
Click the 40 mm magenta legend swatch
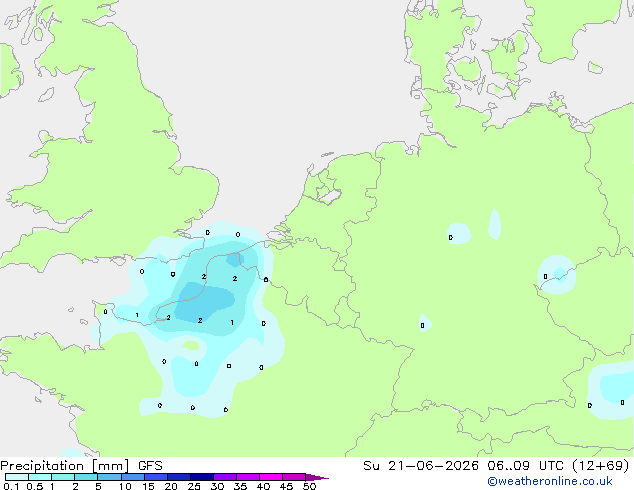point(271,477)
